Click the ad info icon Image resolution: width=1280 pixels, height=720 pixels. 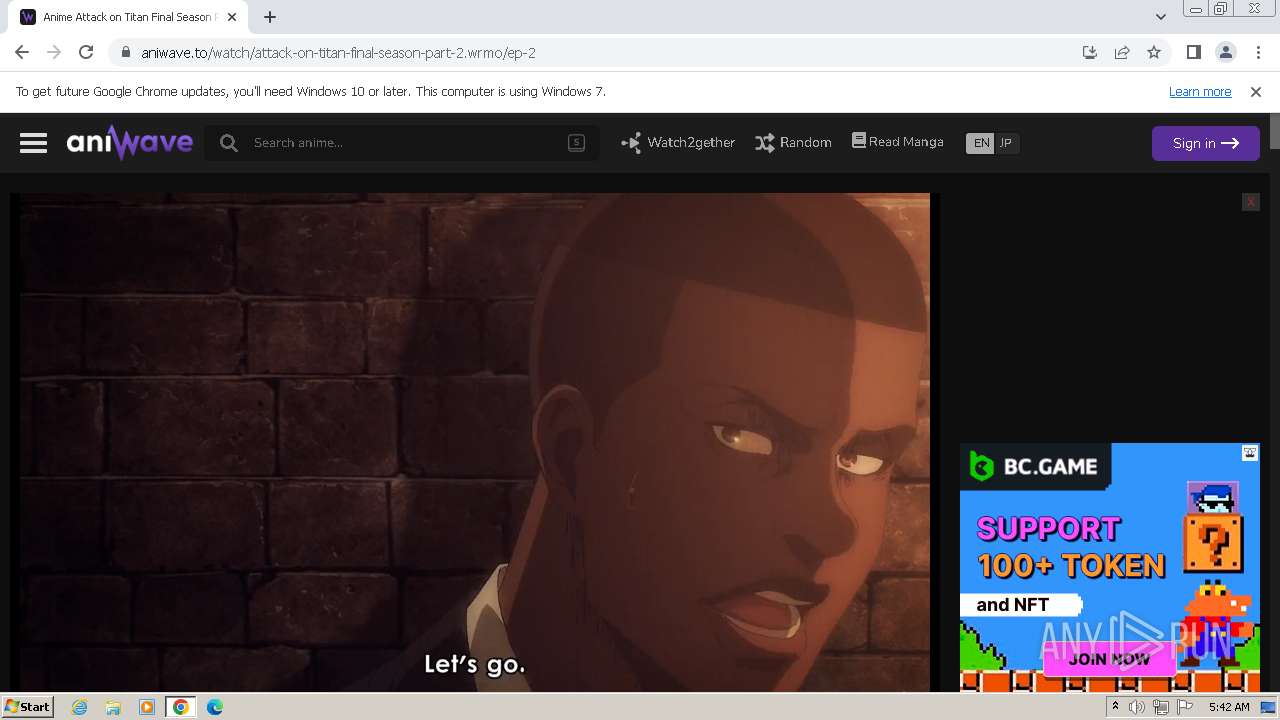[x=1250, y=453]
